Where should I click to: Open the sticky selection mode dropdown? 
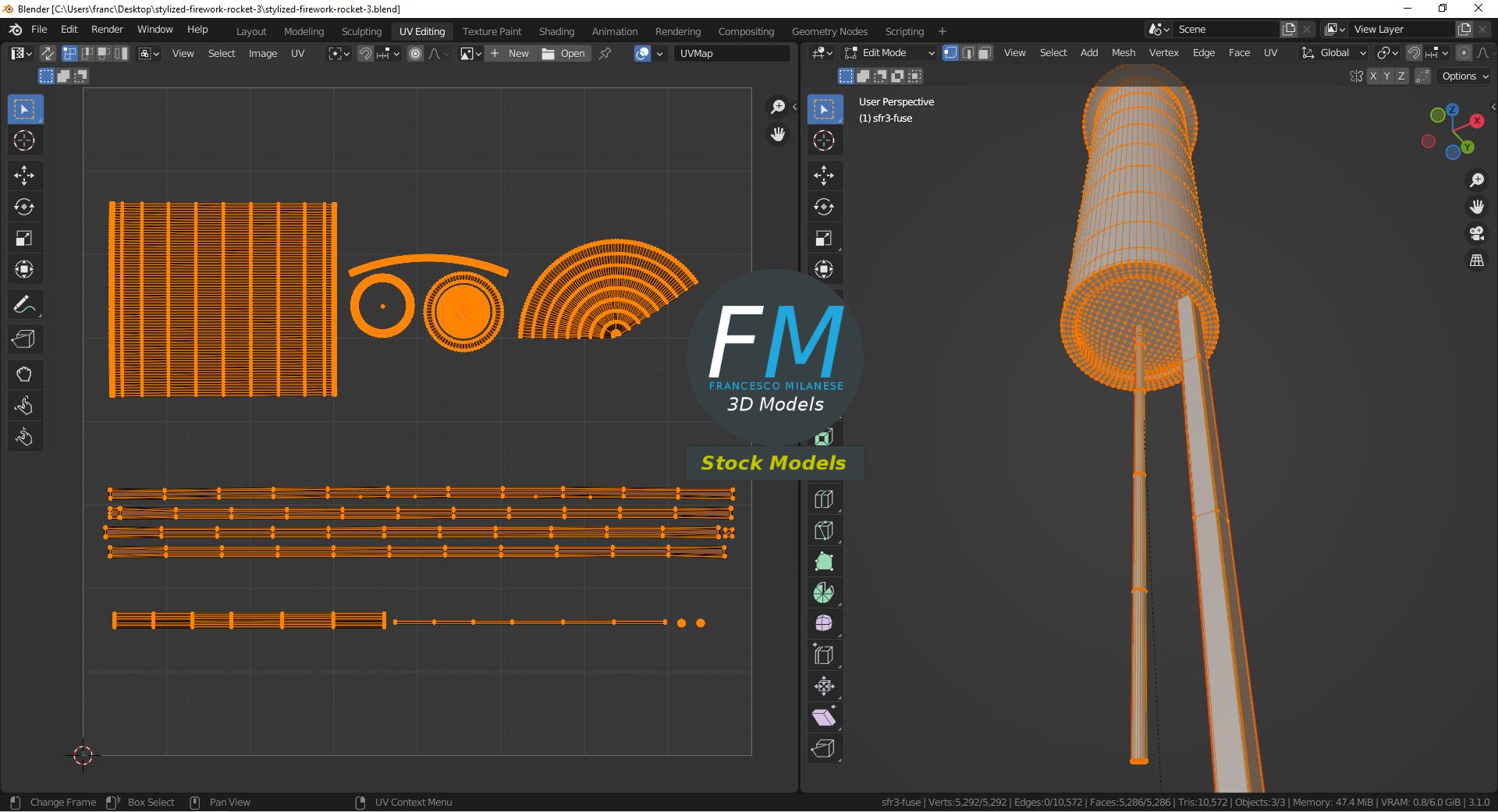tap(149, 53)
